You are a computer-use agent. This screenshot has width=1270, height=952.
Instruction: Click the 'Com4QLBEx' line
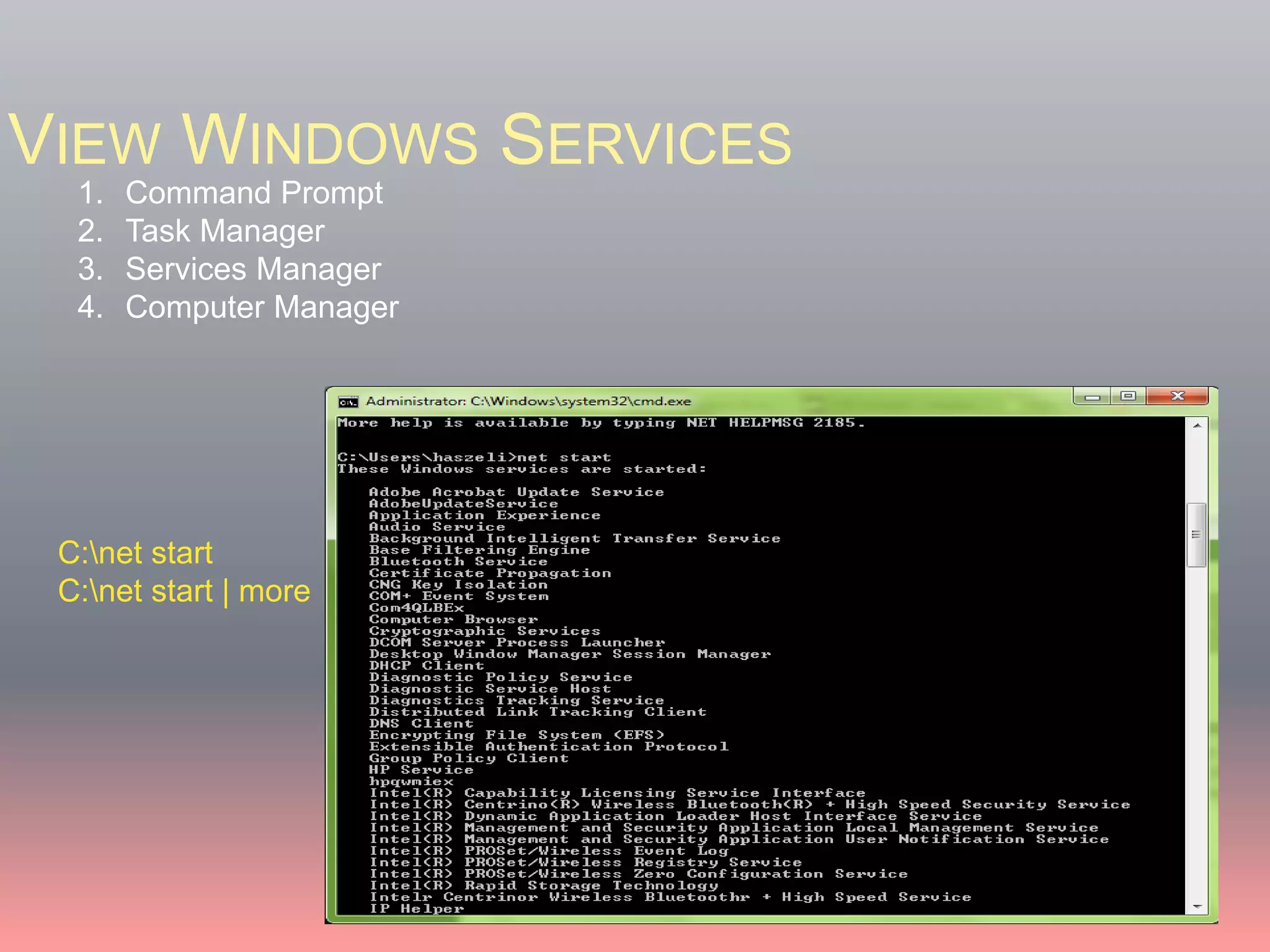coord(416,608)
